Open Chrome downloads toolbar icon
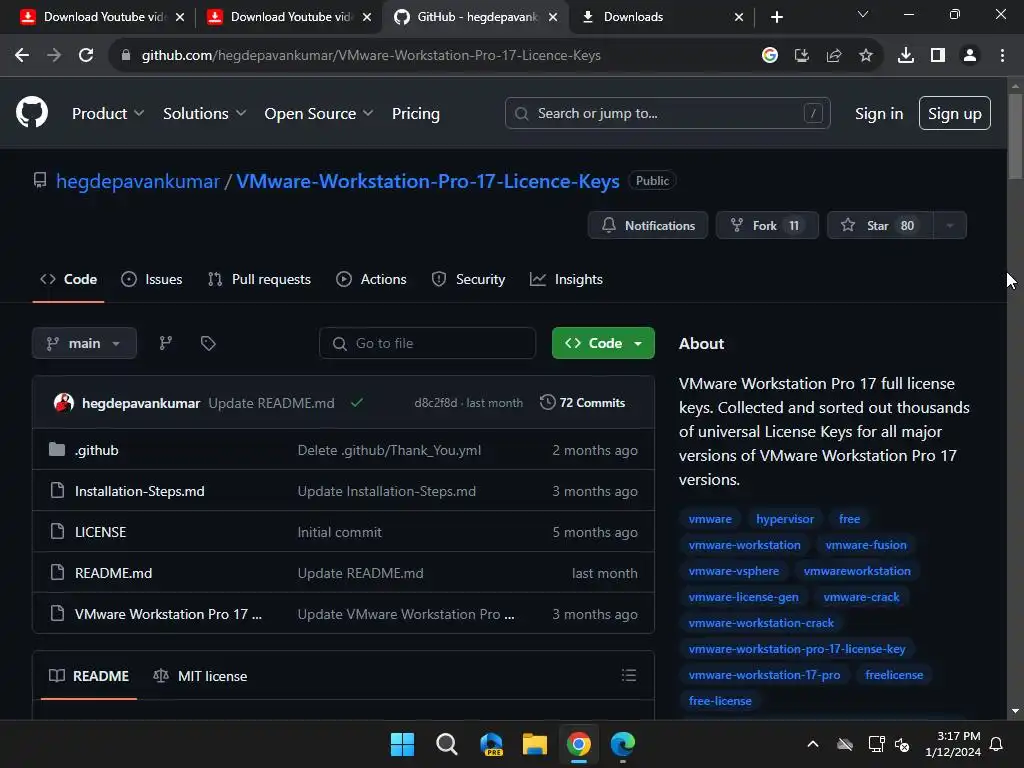 coord(906,56)
